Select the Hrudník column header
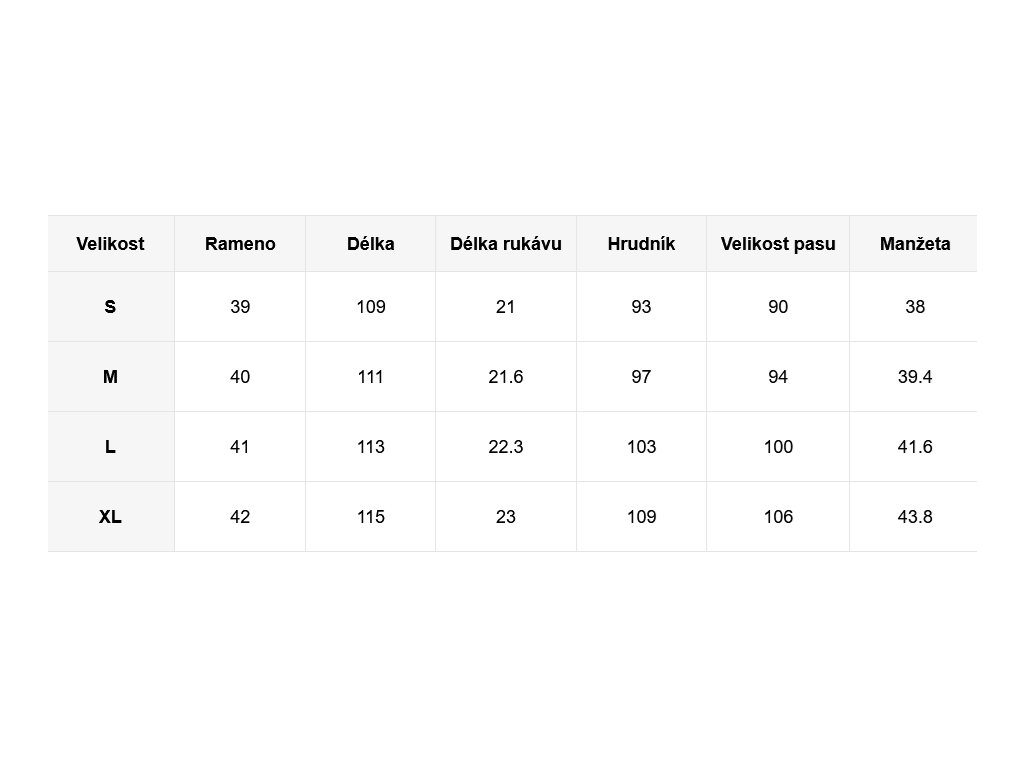This screenshot has height=768, width=1024. coord(641,244)
